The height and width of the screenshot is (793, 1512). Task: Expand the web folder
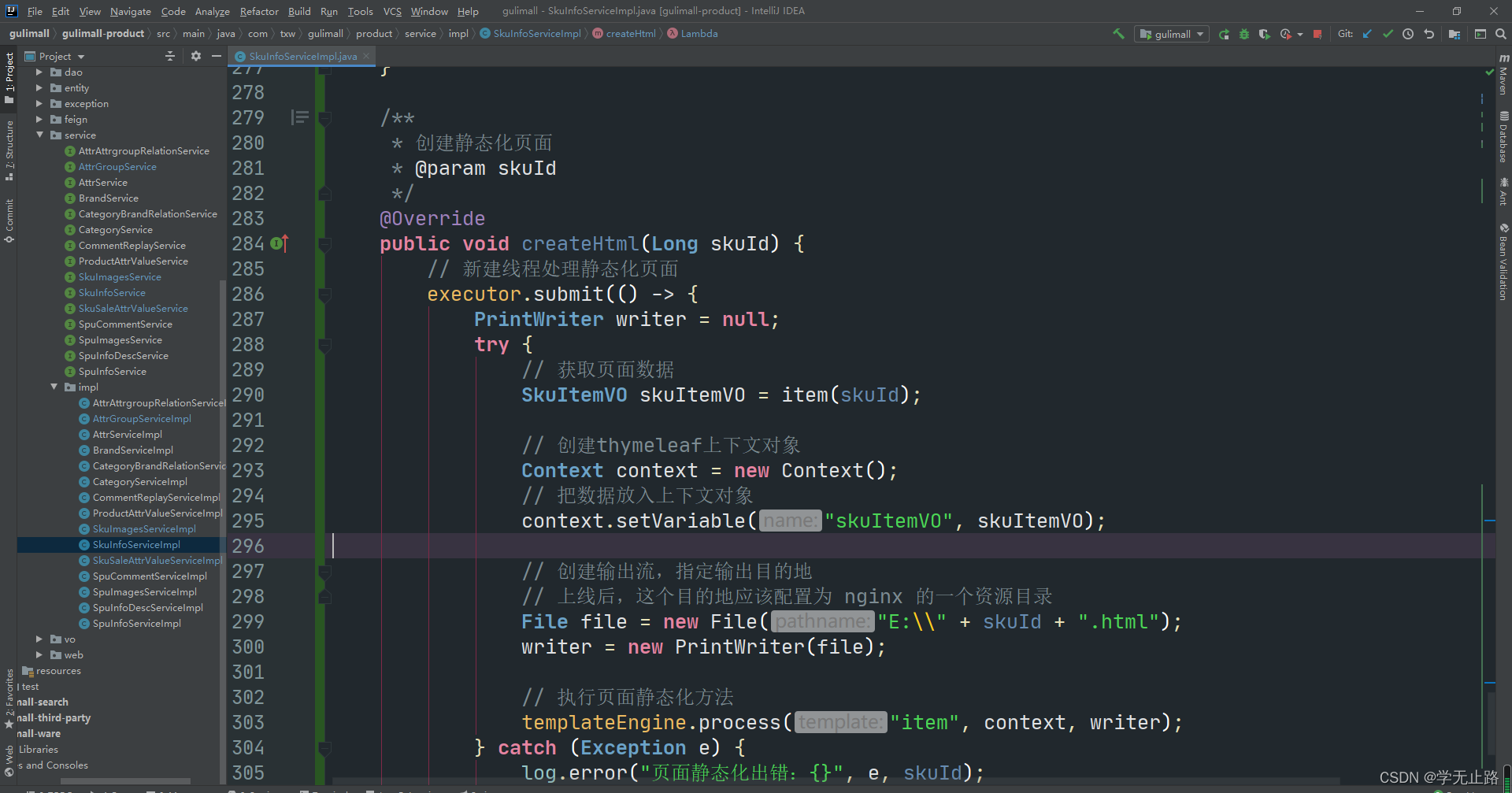click(39, 654)
